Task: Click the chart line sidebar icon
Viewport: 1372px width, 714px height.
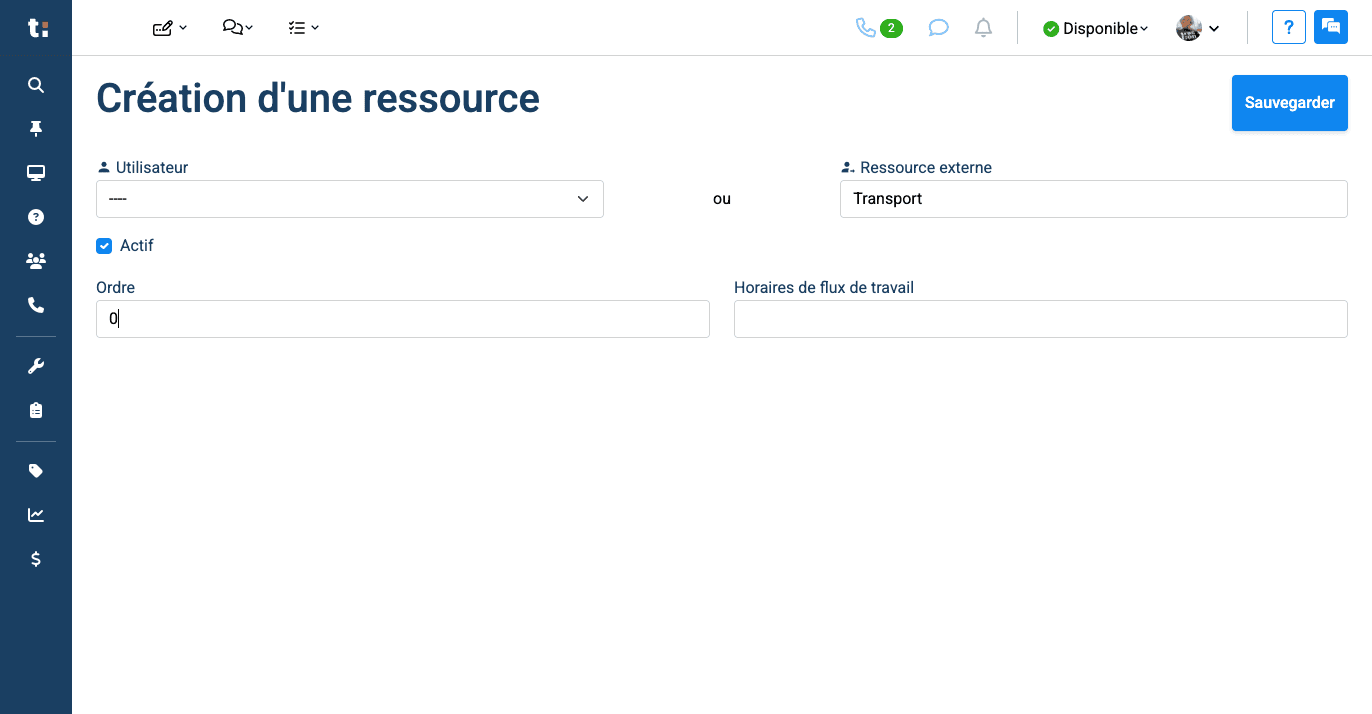Action: 36,515
